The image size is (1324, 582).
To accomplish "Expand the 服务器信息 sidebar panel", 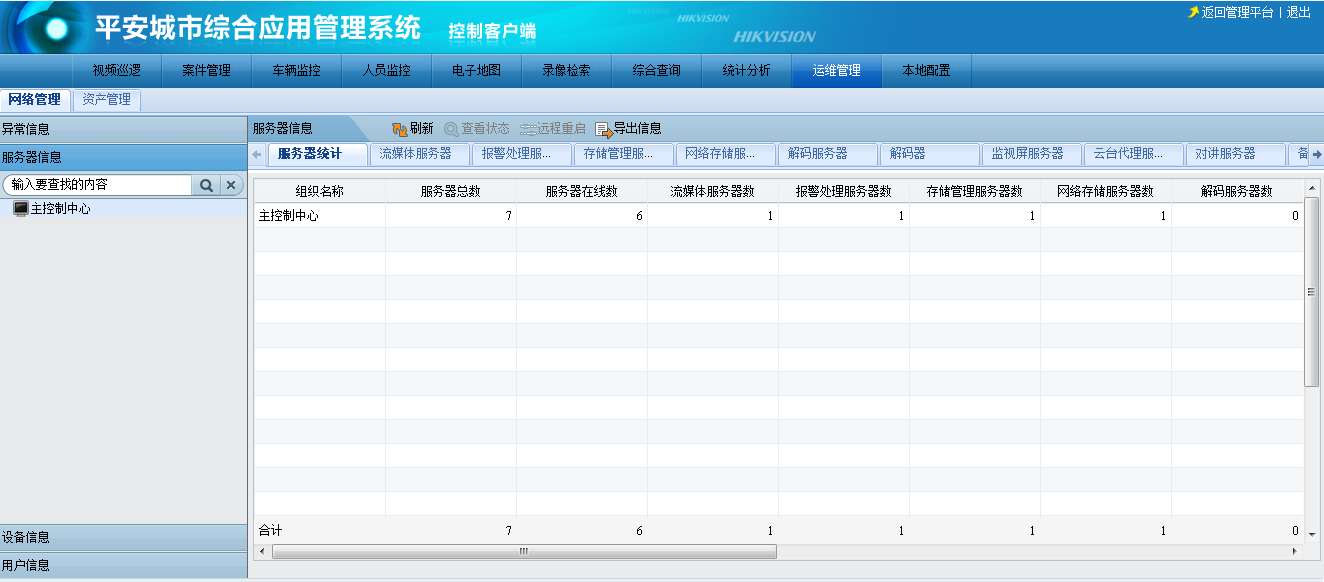I will coord(123,157).
